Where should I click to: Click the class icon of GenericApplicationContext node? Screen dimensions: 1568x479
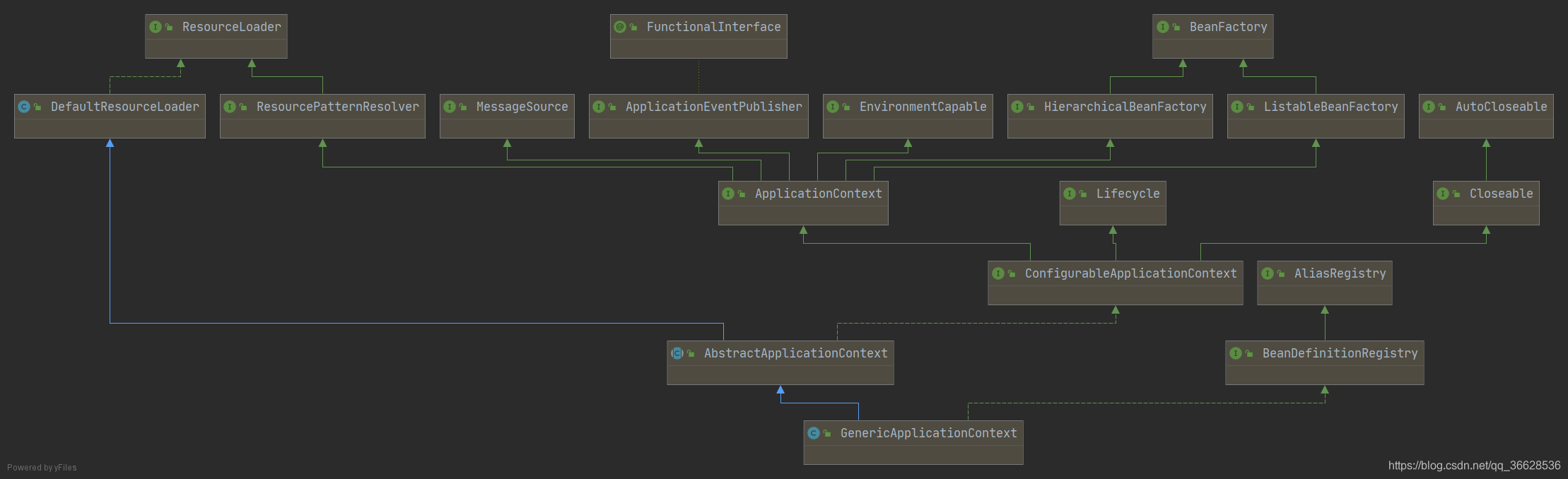[814, 433]
